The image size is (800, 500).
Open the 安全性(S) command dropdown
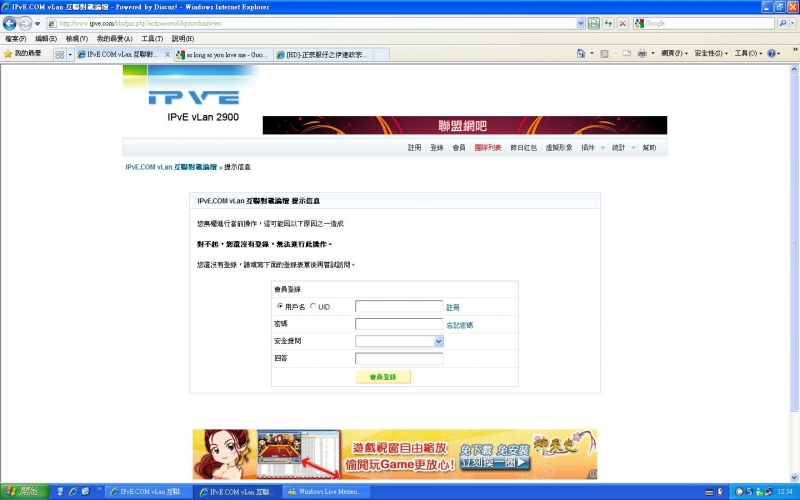point(711,54)
